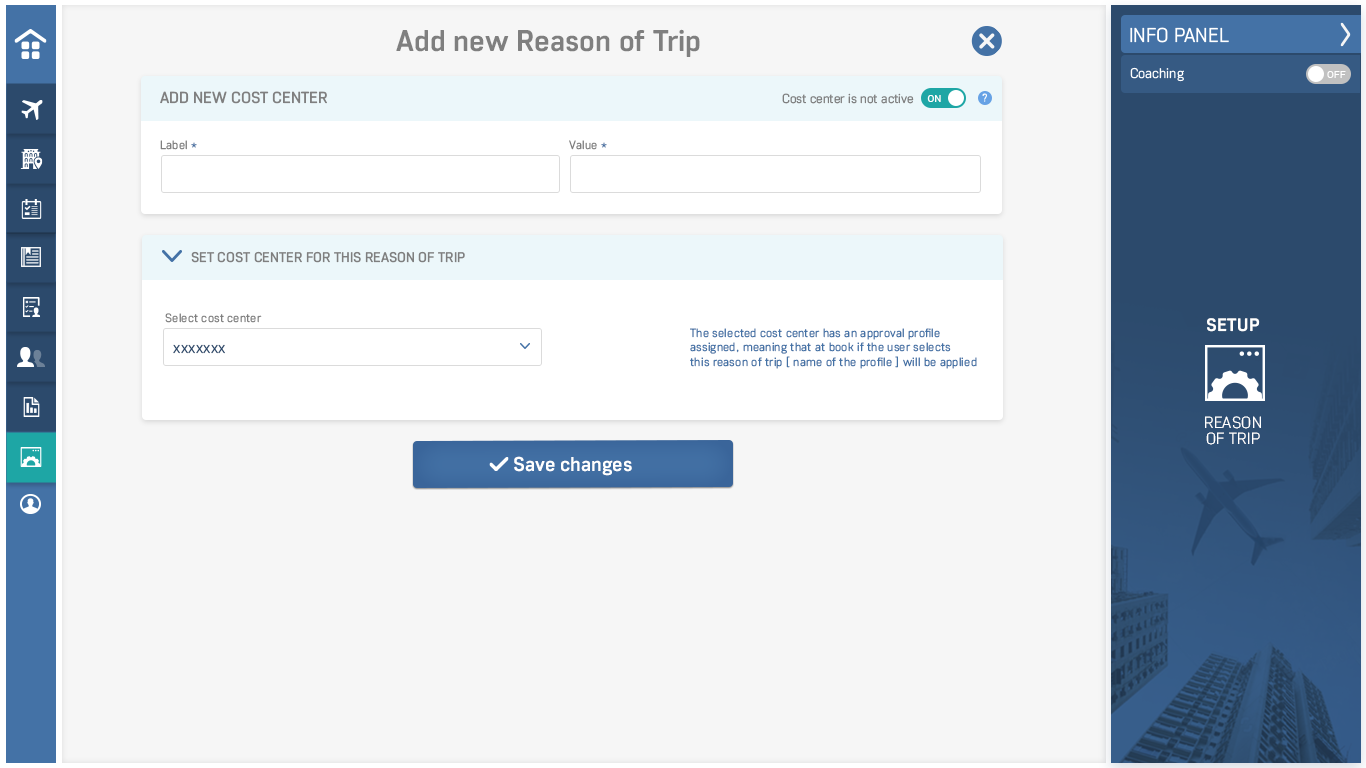Image resolution: width=1366 pixels, height=768 pixels.
Task: Open the users people sidebar icon
Action: 31,357
